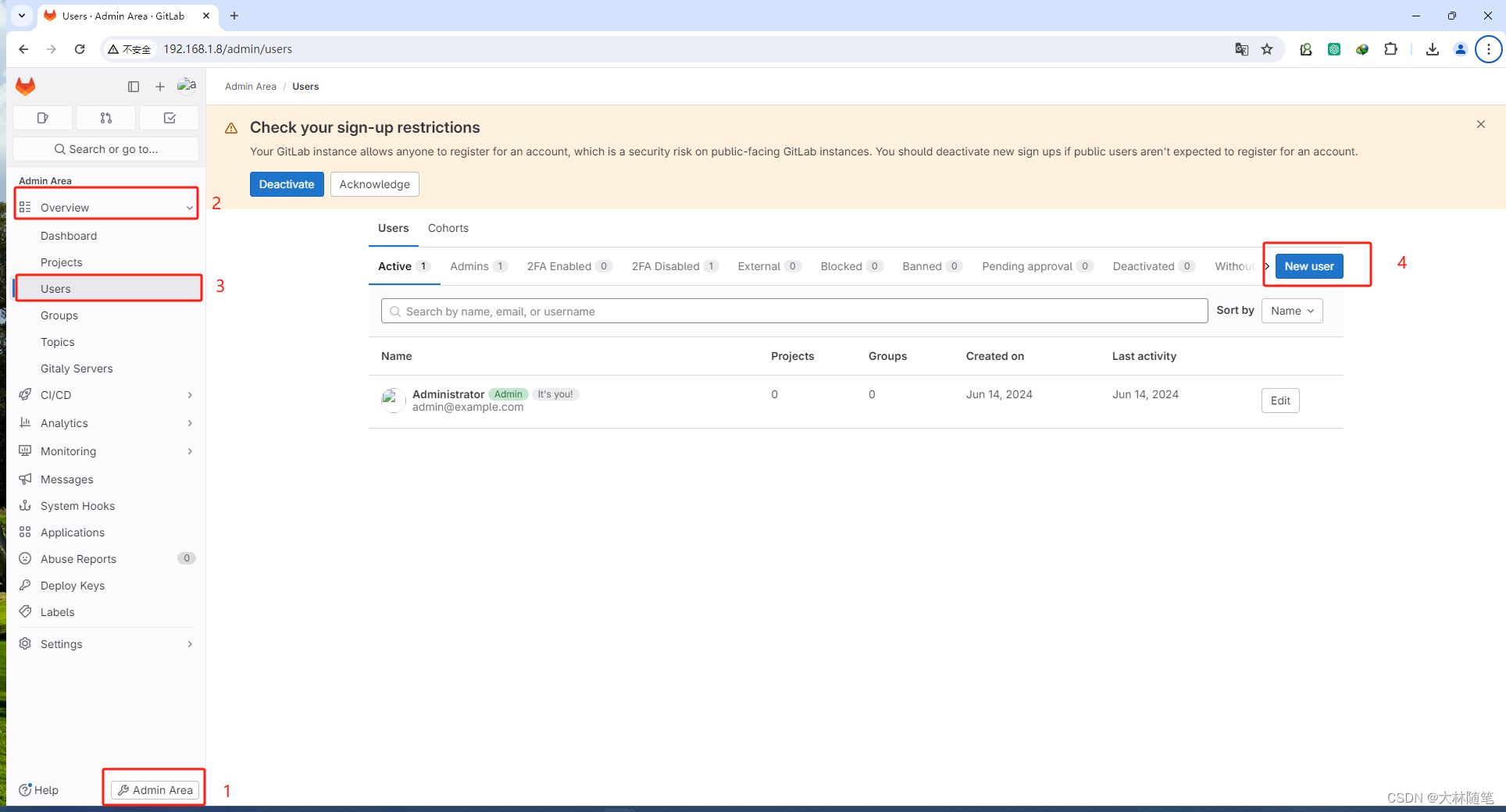Click the Google Translate icon in address bar
Image resolution: width=1506 pixels, height=812 pixels.
[1241, 48]
